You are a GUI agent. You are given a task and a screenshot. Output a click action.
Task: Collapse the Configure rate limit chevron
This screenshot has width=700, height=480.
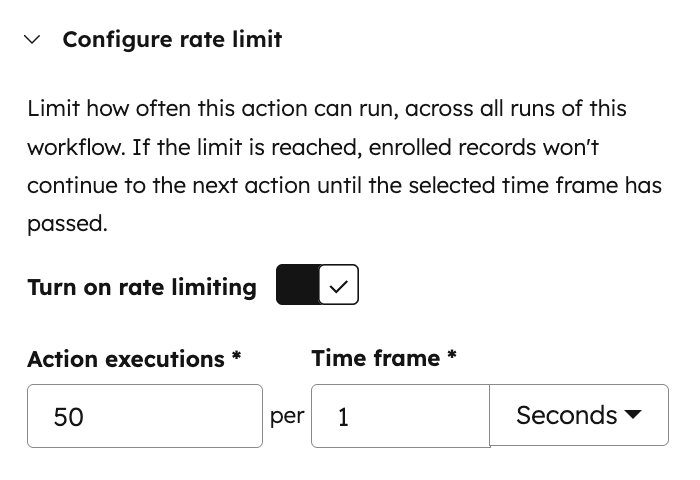click(33, 40)
